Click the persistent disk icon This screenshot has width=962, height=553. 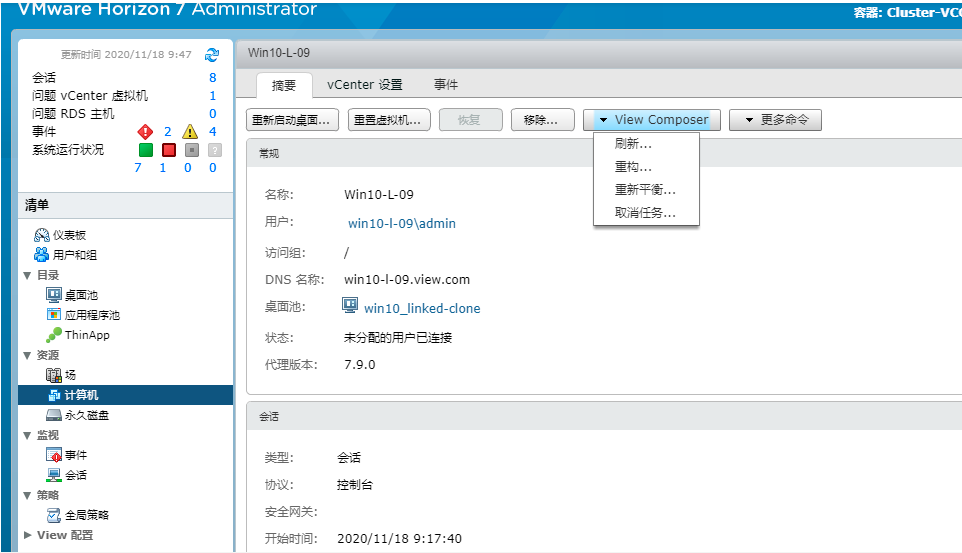(54, 415)
